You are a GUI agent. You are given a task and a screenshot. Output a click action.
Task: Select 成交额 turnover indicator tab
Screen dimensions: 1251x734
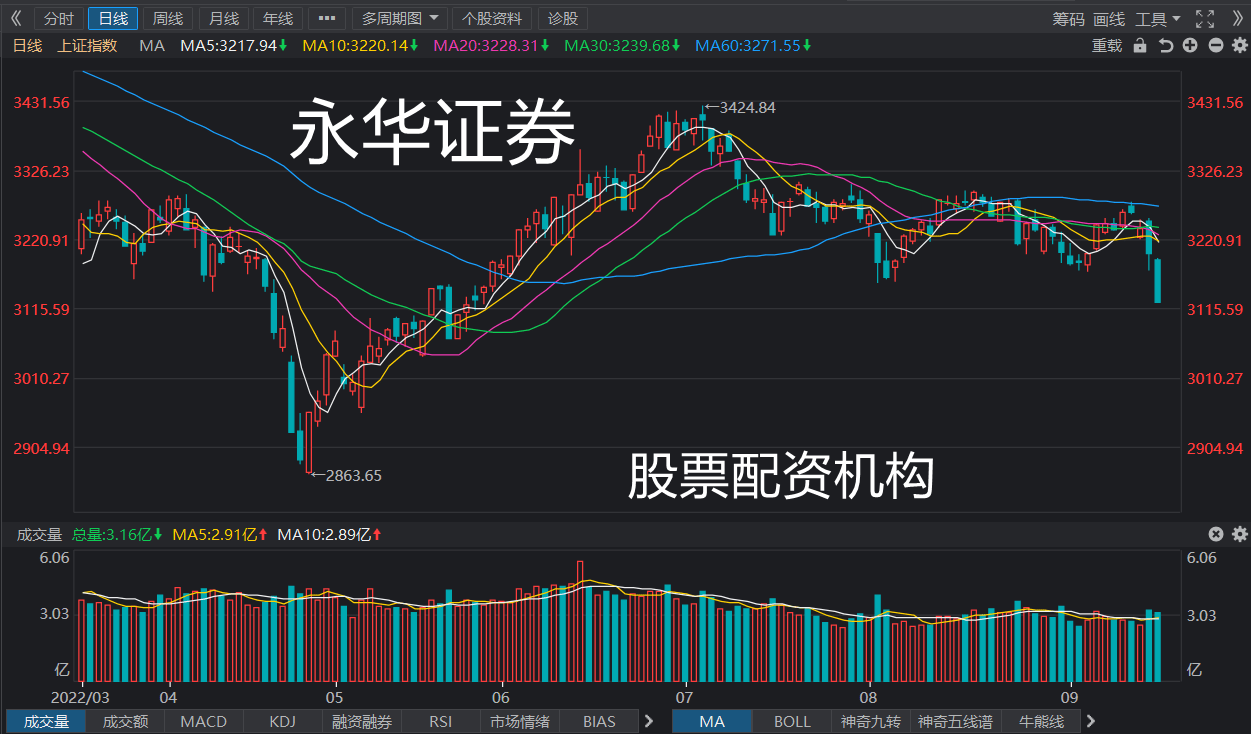125,721
